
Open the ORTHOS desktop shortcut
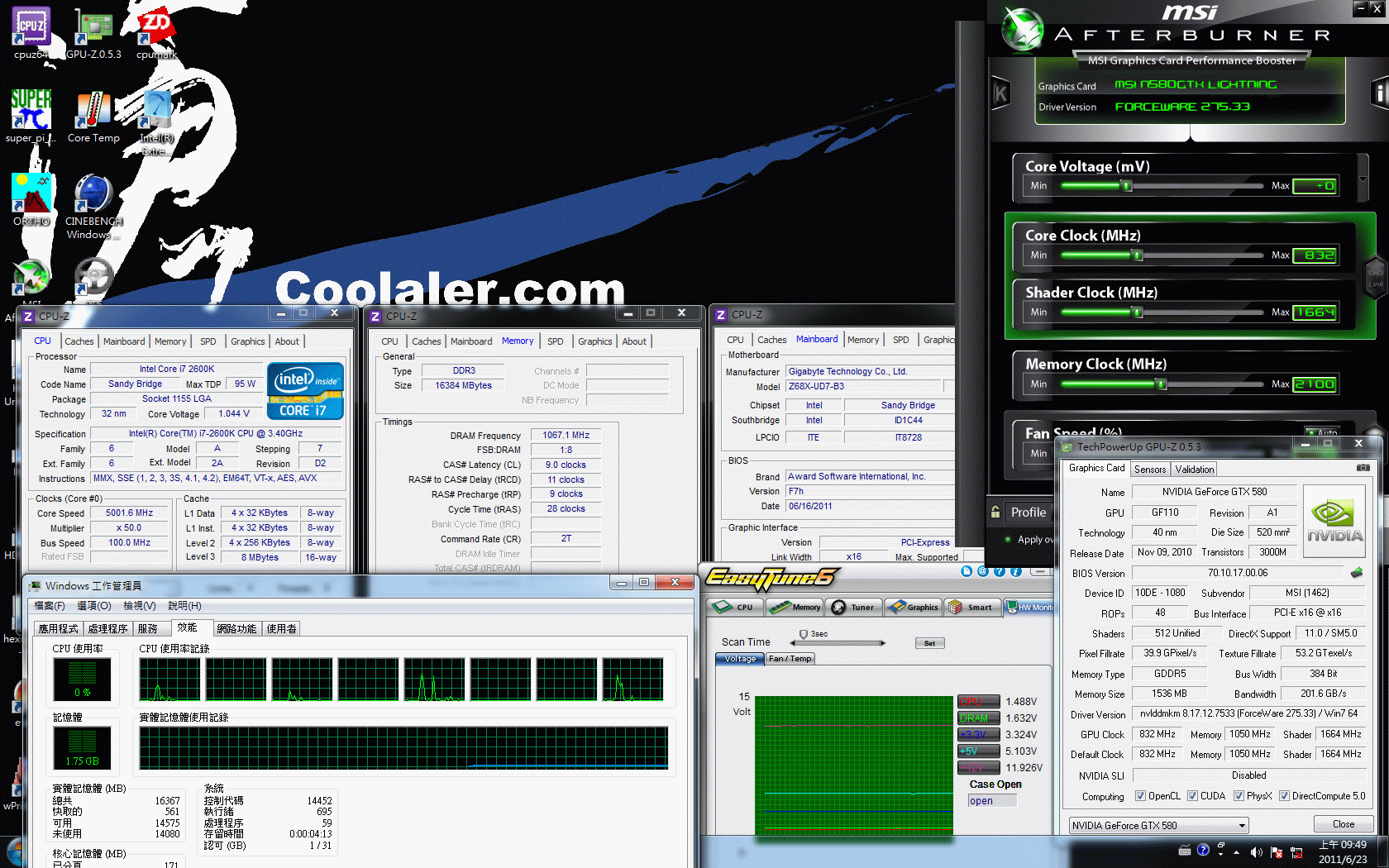tap(31, 199)
